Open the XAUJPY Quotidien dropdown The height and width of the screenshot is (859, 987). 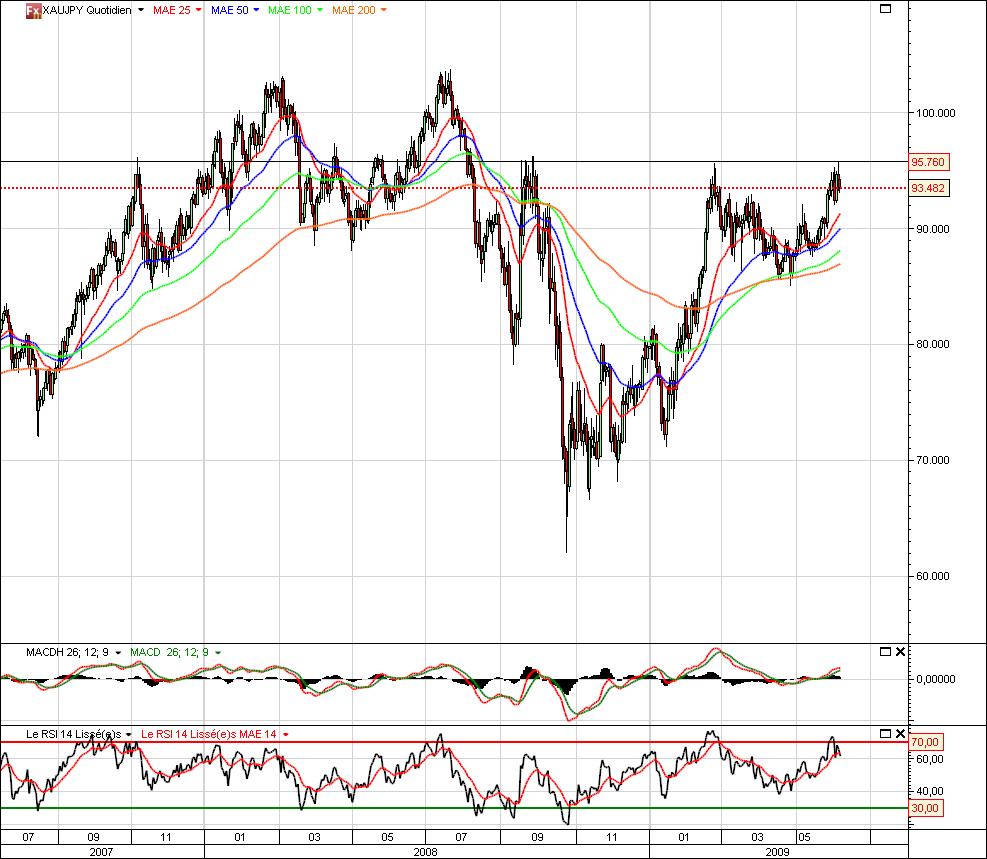tap(141, 10)
